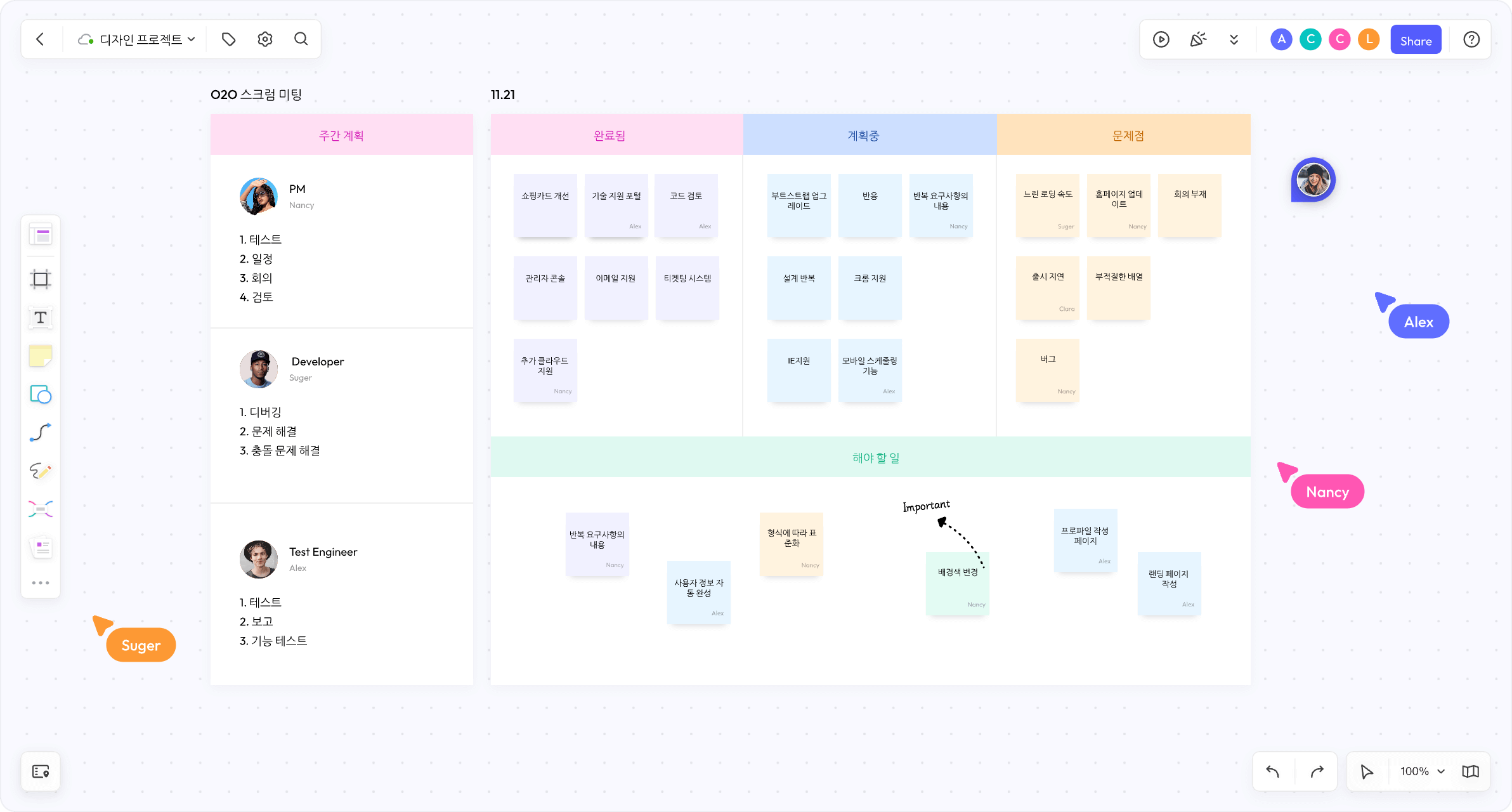Select the Shape tool in sidebar

click(40, 394)
